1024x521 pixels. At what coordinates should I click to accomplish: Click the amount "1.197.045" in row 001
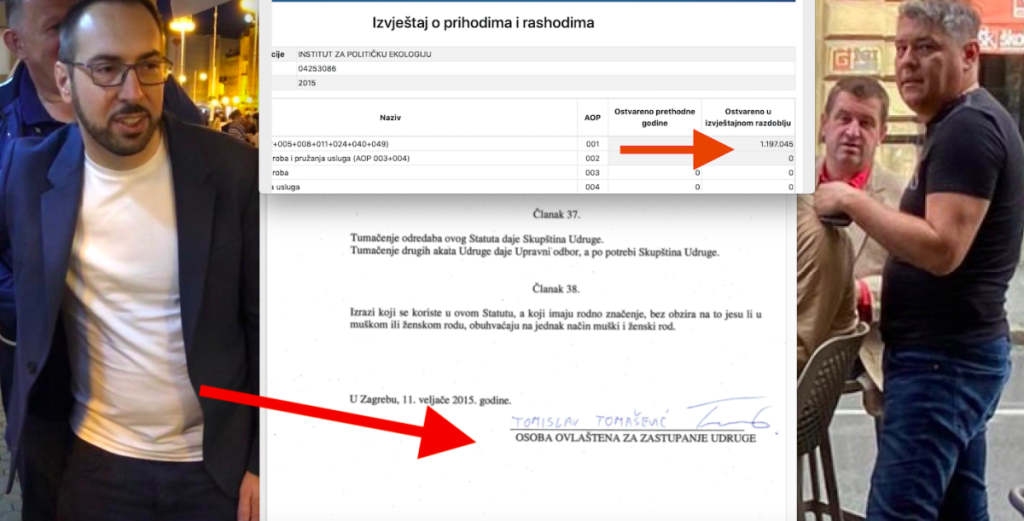click(777, 144)
